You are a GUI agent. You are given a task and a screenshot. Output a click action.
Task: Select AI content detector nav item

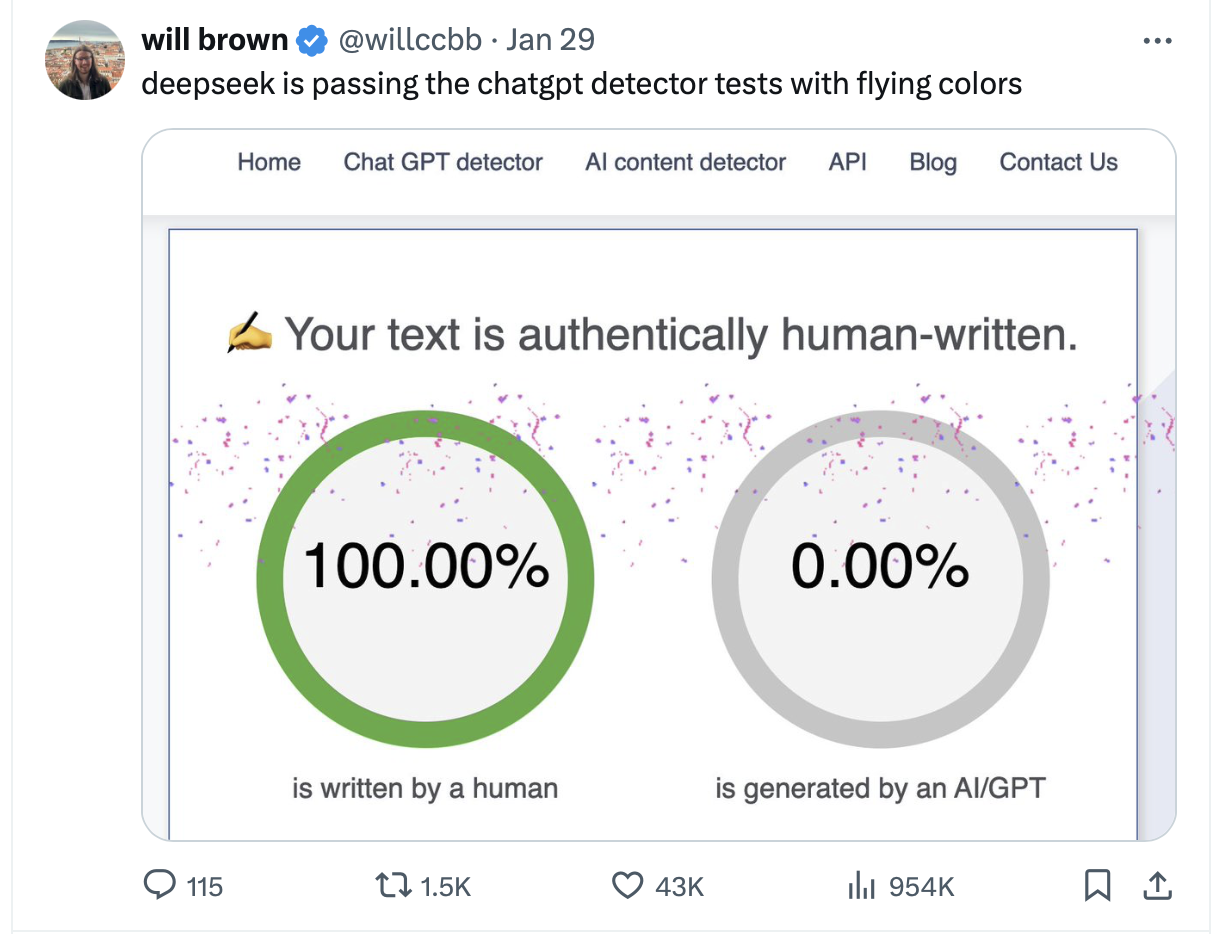686,163
